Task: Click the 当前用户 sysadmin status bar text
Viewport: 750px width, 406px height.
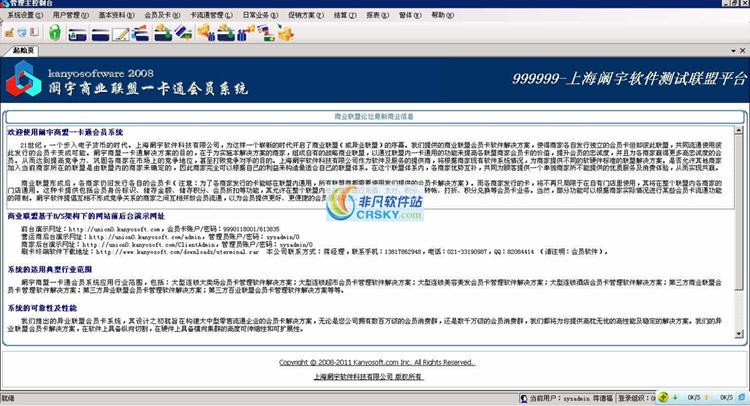Action: click(571, 398)
